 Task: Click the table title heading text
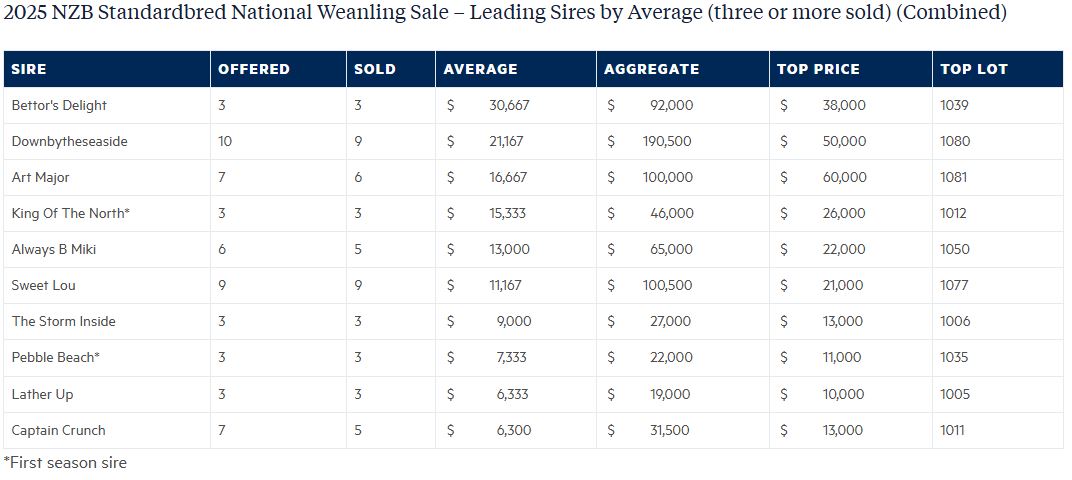pyautogui.click(x=505, y=13)
